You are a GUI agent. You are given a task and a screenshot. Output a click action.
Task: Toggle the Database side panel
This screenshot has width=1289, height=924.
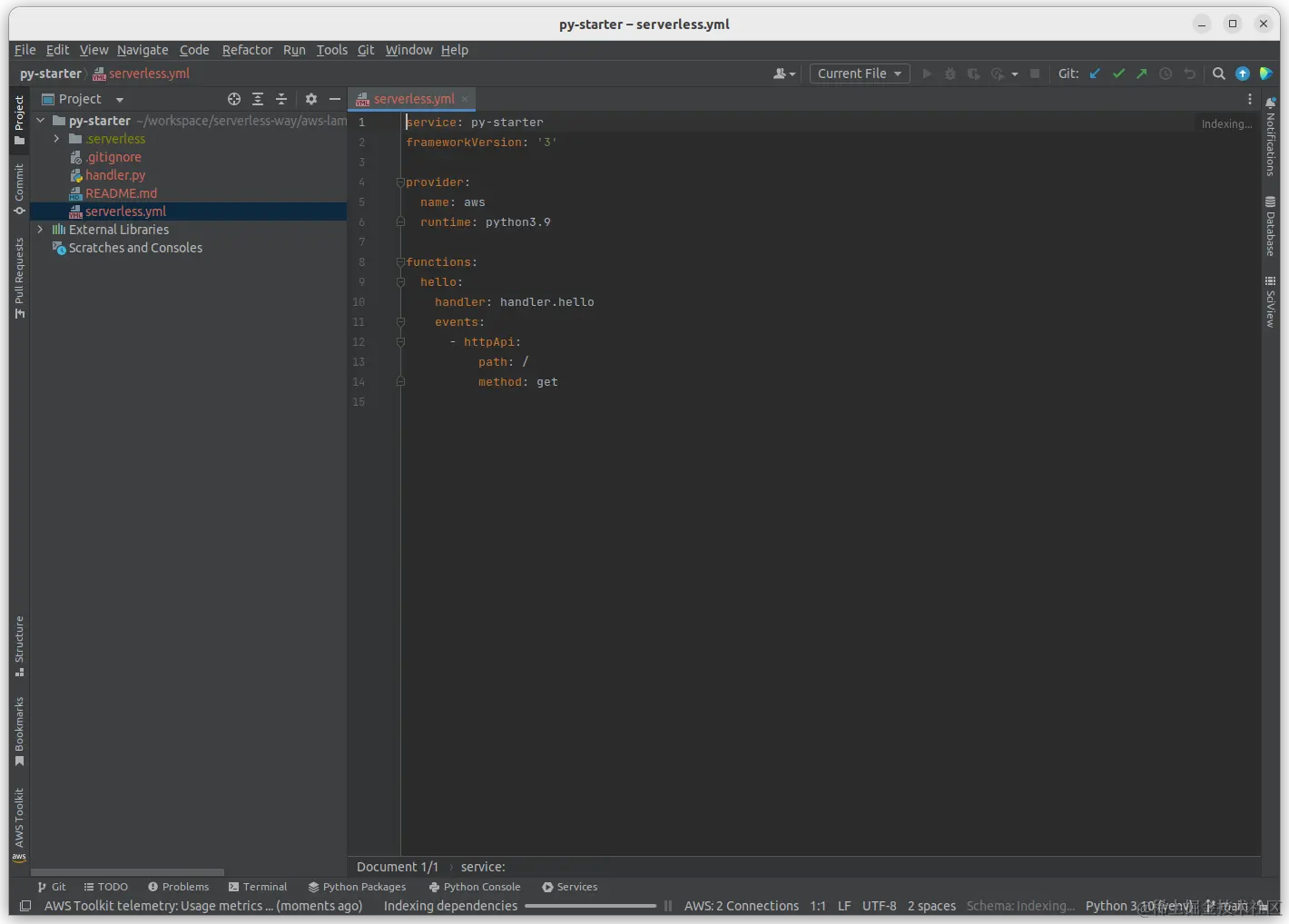pos(1271,227)
